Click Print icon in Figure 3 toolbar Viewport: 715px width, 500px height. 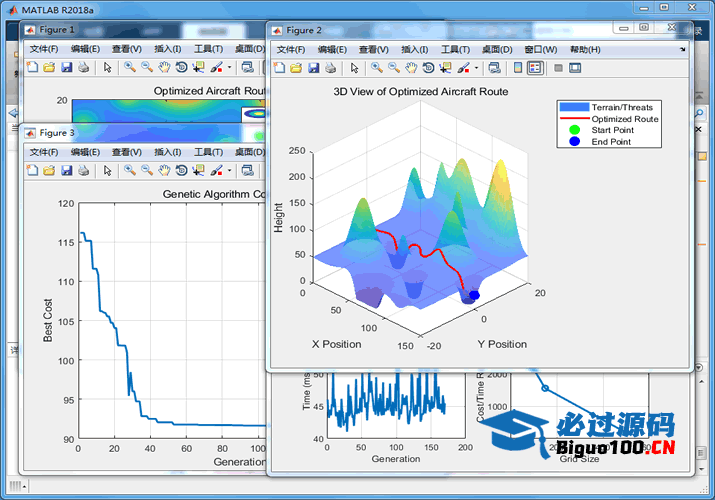click(84, 170)
